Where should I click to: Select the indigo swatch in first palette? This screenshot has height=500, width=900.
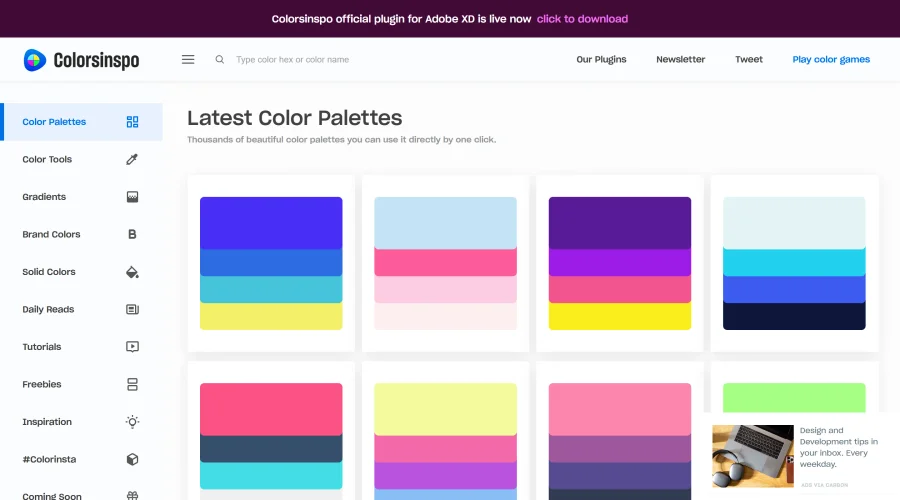[x=271, y=223]
